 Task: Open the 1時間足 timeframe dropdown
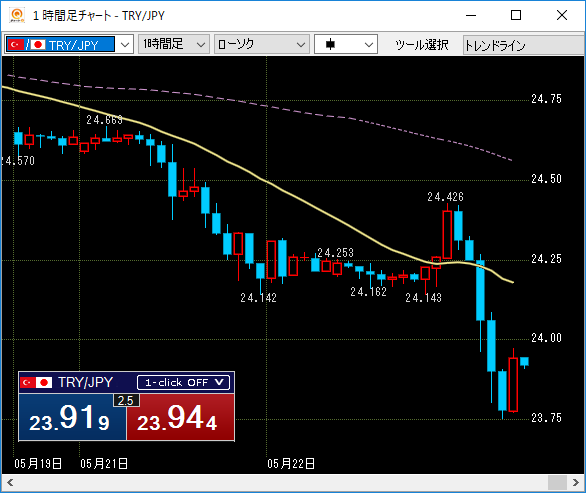173,44
